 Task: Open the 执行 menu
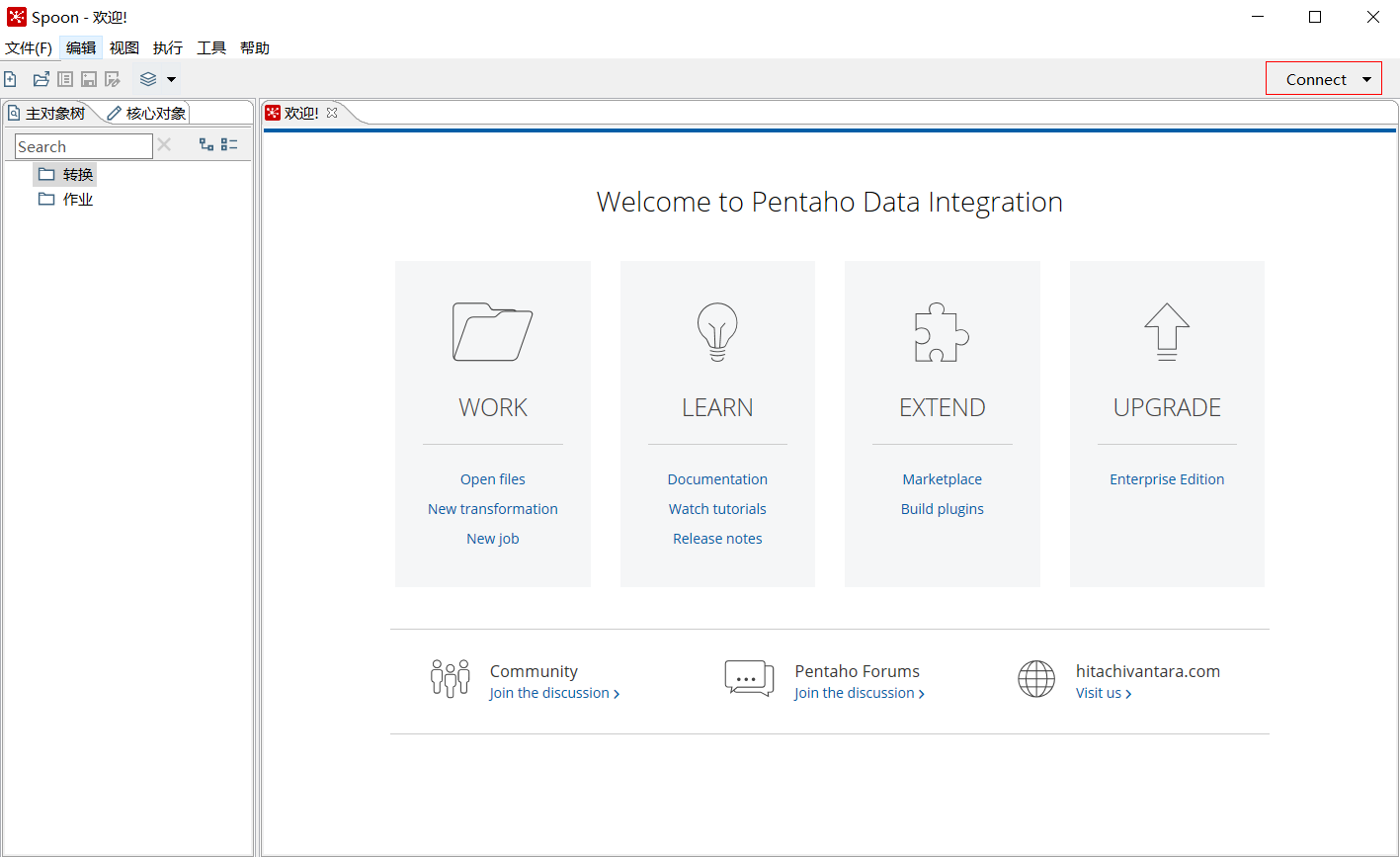pyautogui.click(x=168, y=47)
